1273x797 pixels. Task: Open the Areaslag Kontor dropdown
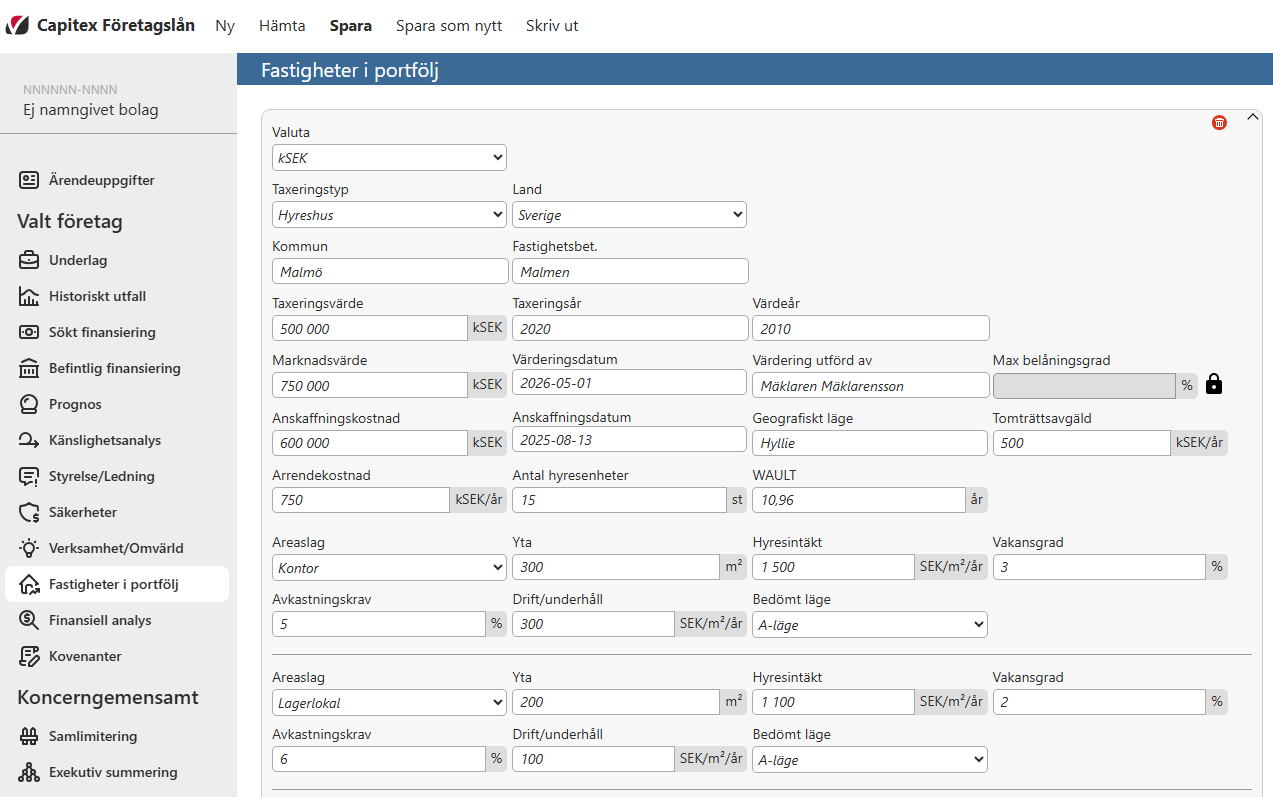click(x=389, y=567)
